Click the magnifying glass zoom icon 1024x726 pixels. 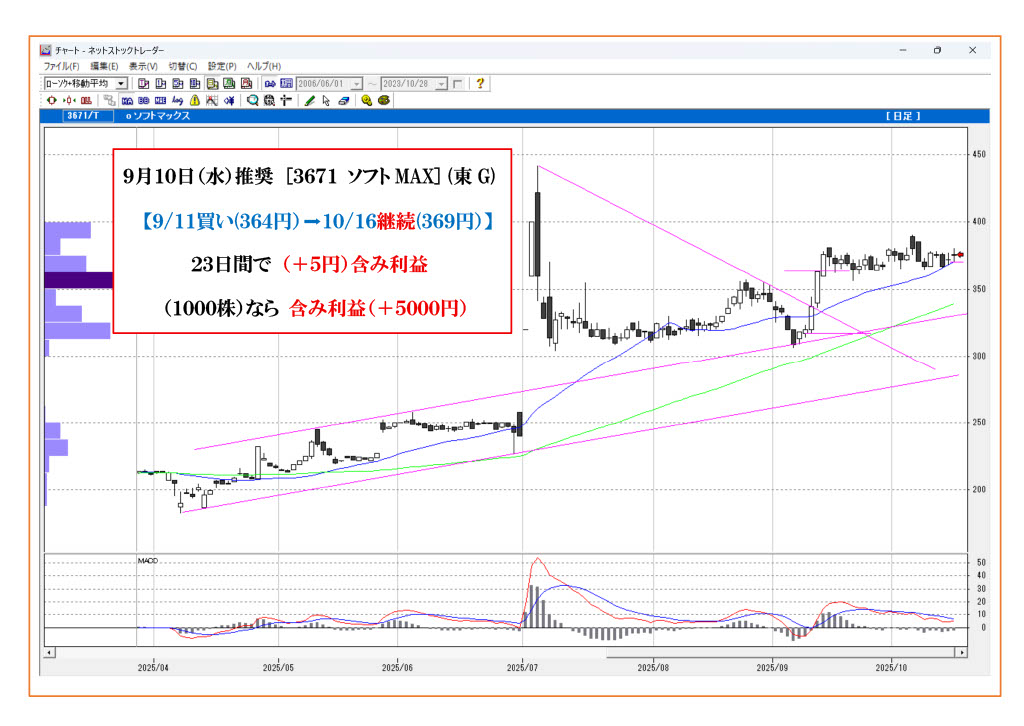tap(253, 101)
